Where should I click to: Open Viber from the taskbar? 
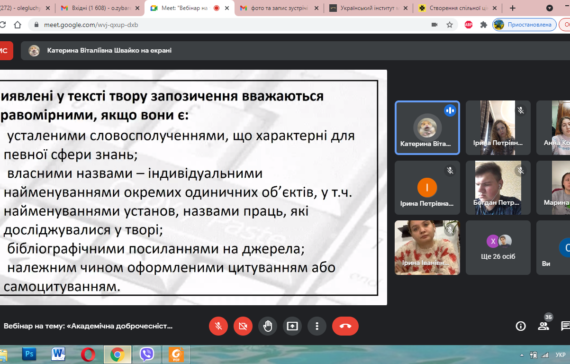[x=146, y=354]
